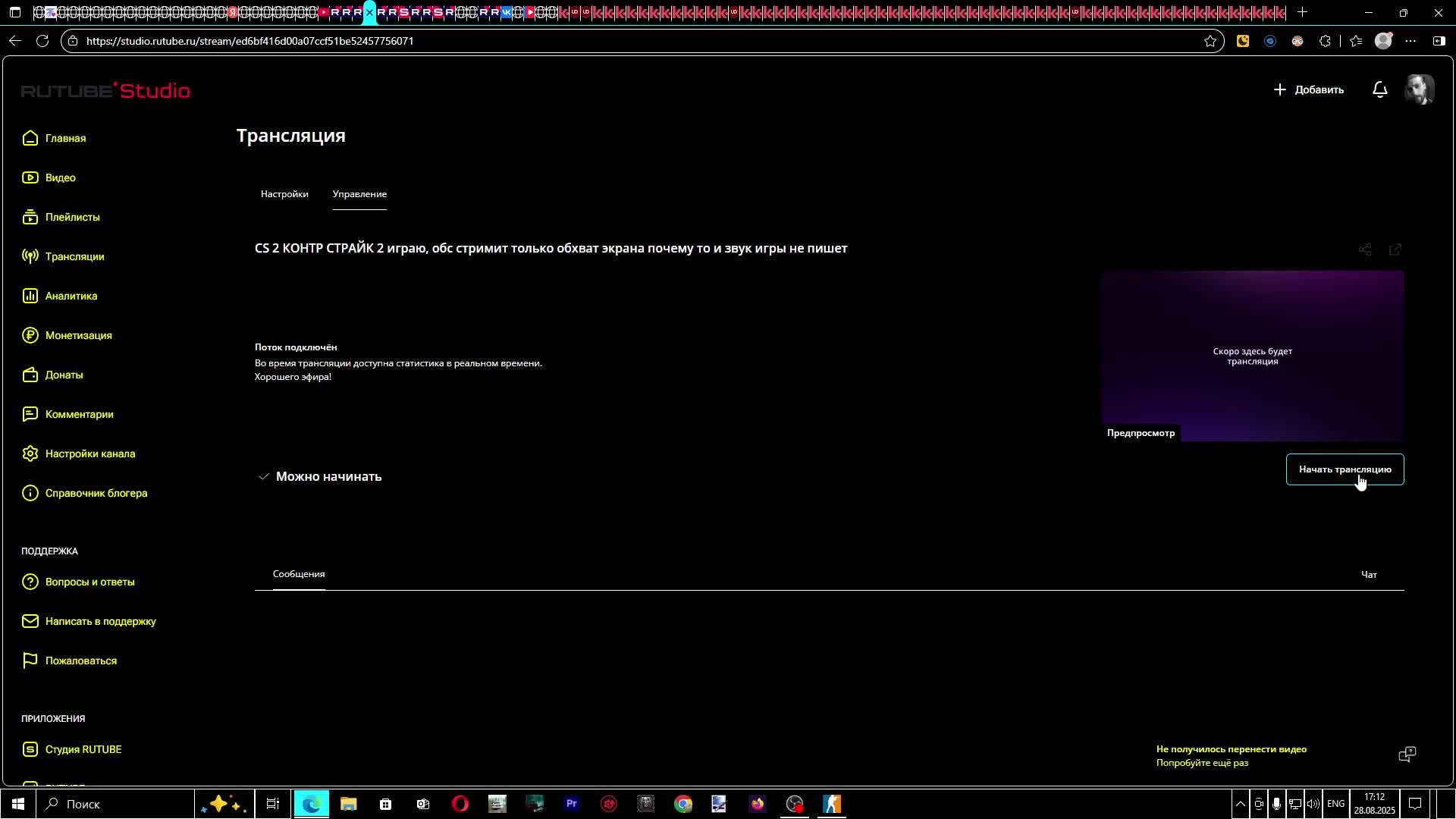Open stream in new window icon
The image size is (1456, 819).
pyautogui.click(x=1395, y=249)
